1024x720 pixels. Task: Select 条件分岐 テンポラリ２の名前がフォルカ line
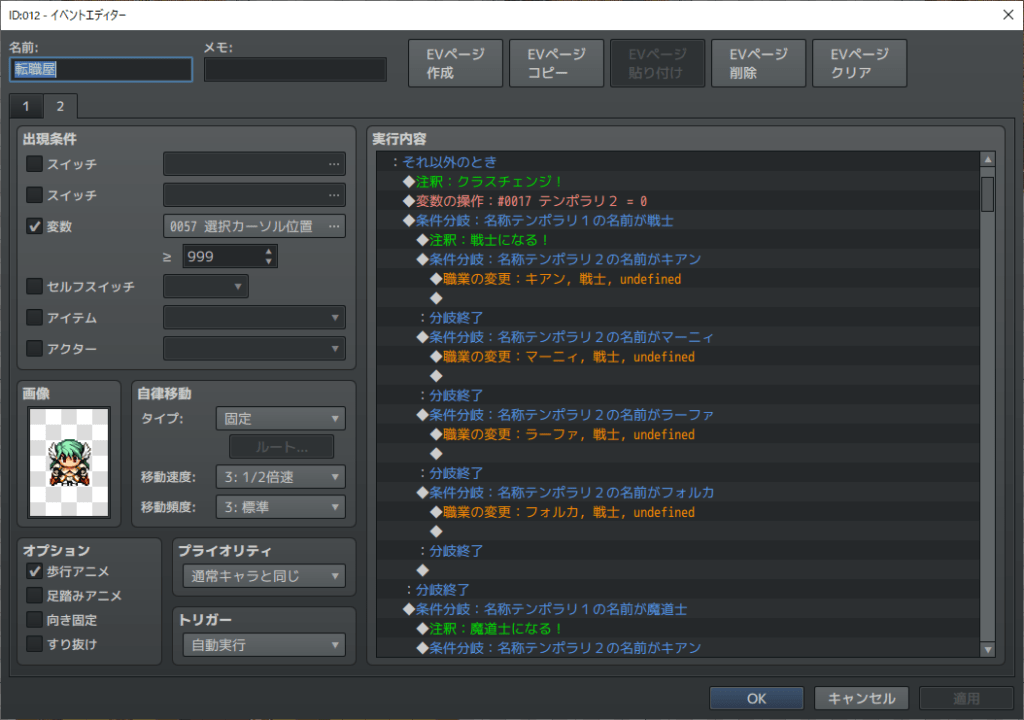coord(678,493)
